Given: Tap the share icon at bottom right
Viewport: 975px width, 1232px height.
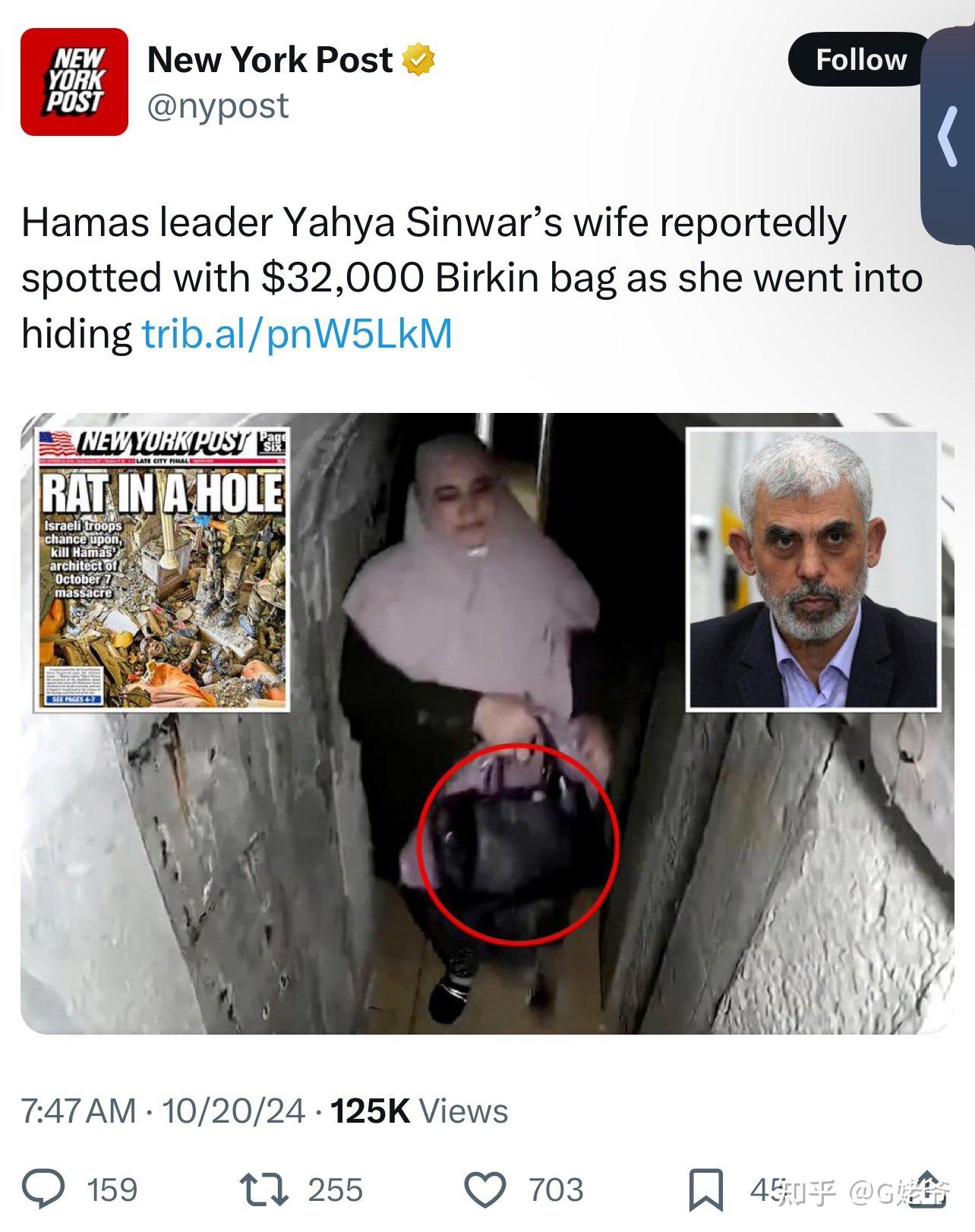Looking at the screenshot, I should pos(927,1189).
